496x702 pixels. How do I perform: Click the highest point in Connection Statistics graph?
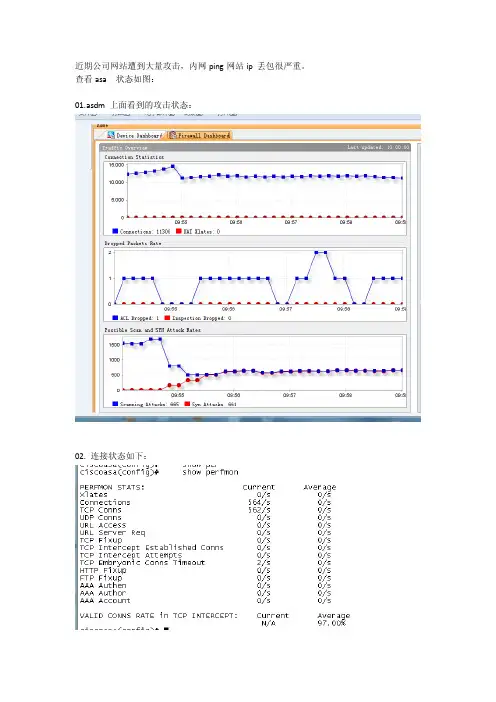coord(173,166)
